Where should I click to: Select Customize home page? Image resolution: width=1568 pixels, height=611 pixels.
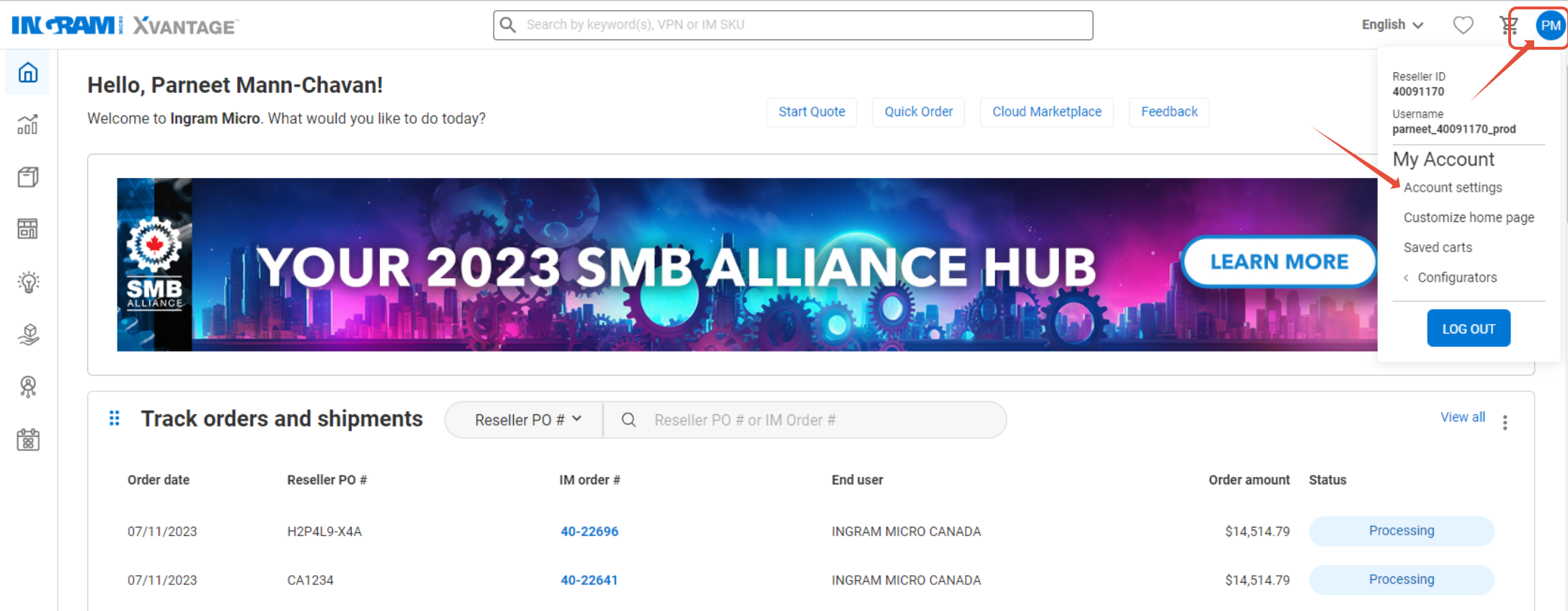[1469, 218]
